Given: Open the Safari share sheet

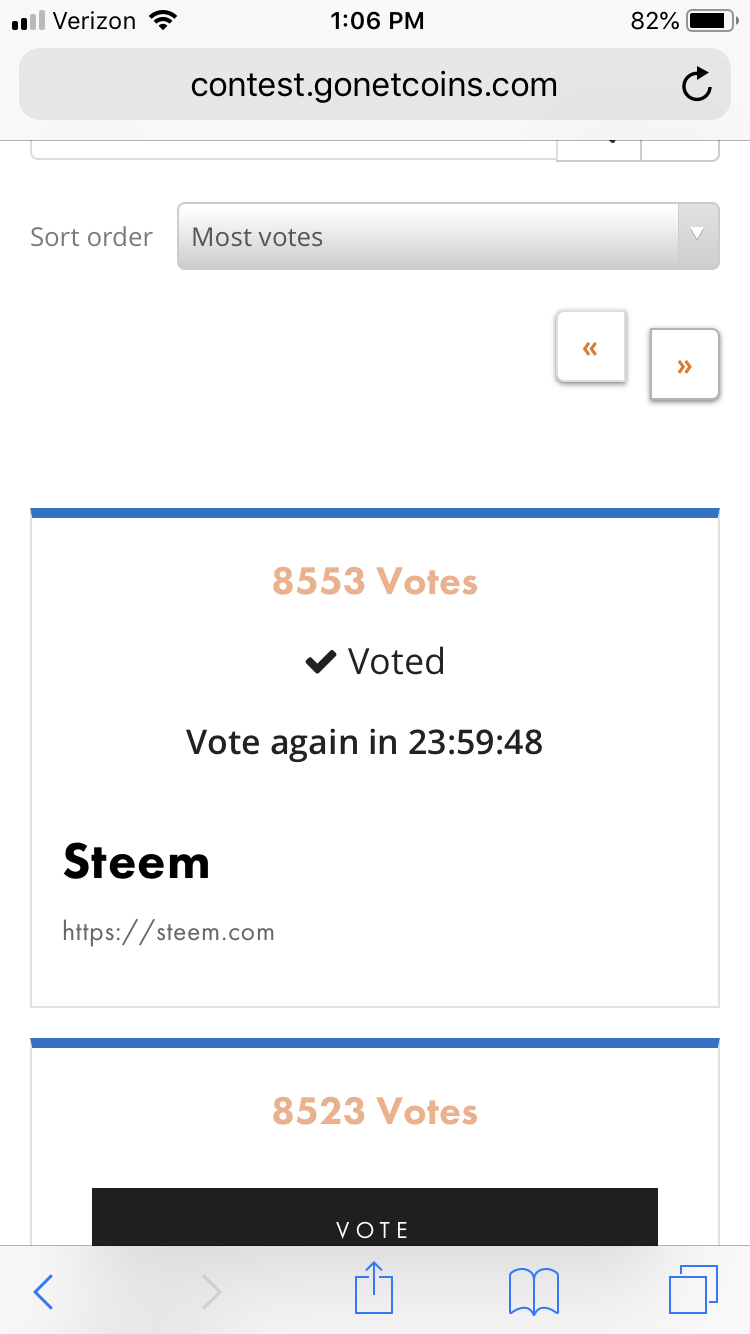Looking at the screenshot, I should click(x=373, y=1290).
